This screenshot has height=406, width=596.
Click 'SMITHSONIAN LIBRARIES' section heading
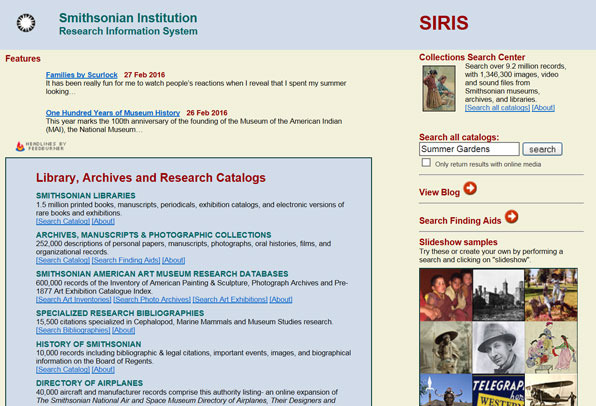(86, 195)
